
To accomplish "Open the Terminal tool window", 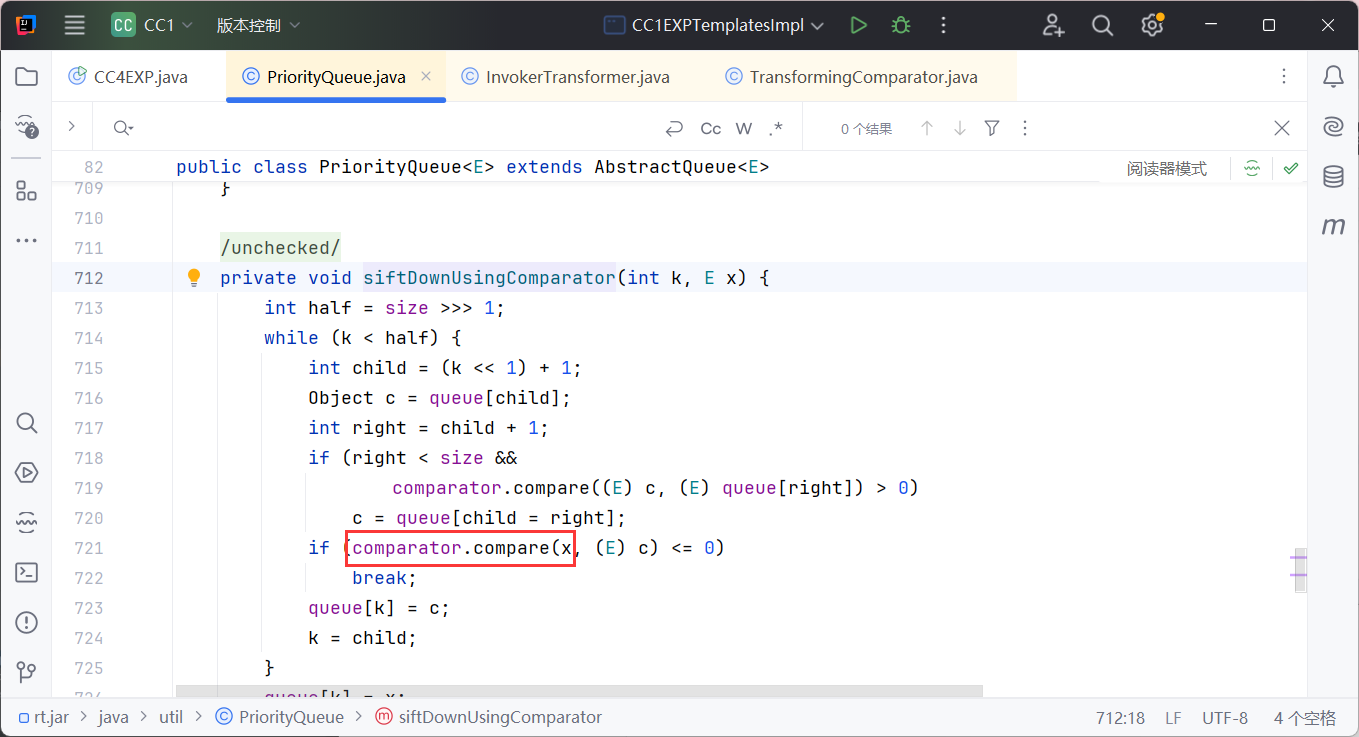I will pyautogui.click(x=27, y=573).
